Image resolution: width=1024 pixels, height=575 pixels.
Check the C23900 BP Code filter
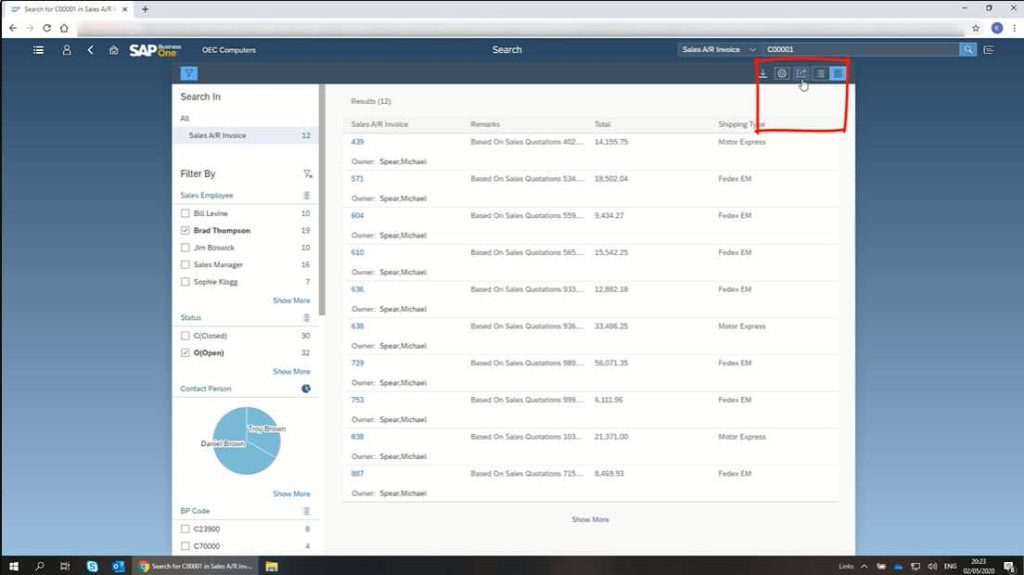point(185,529)
